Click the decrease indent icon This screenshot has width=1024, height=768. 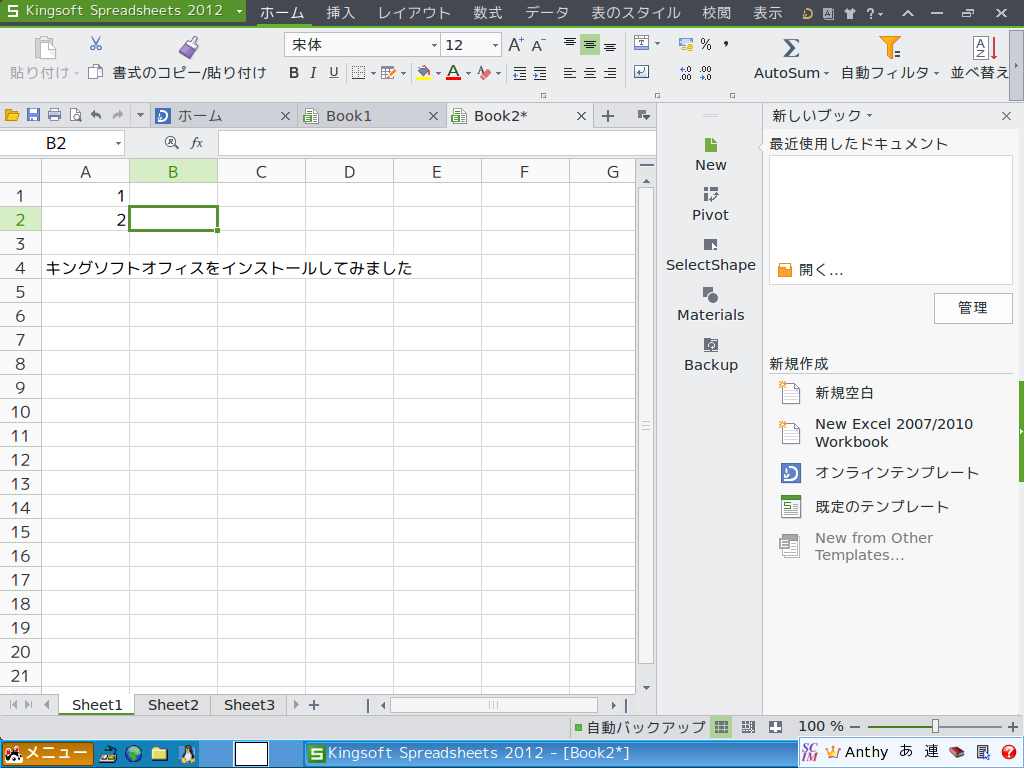519,73
